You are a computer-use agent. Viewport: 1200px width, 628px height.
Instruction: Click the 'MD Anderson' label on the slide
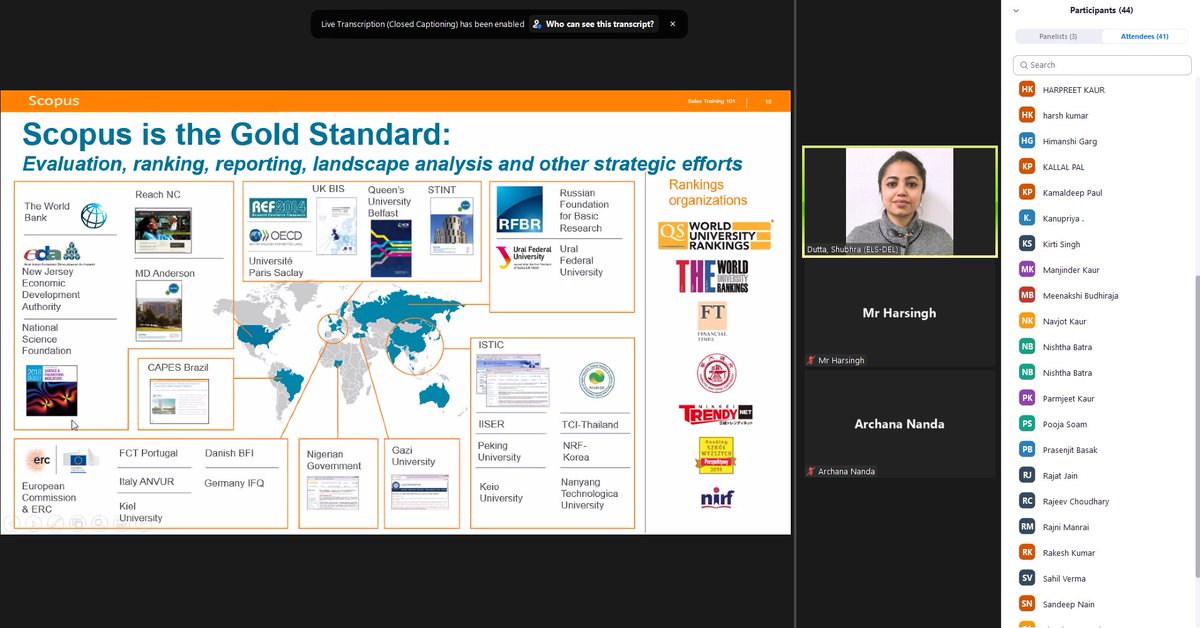(165, 273)
